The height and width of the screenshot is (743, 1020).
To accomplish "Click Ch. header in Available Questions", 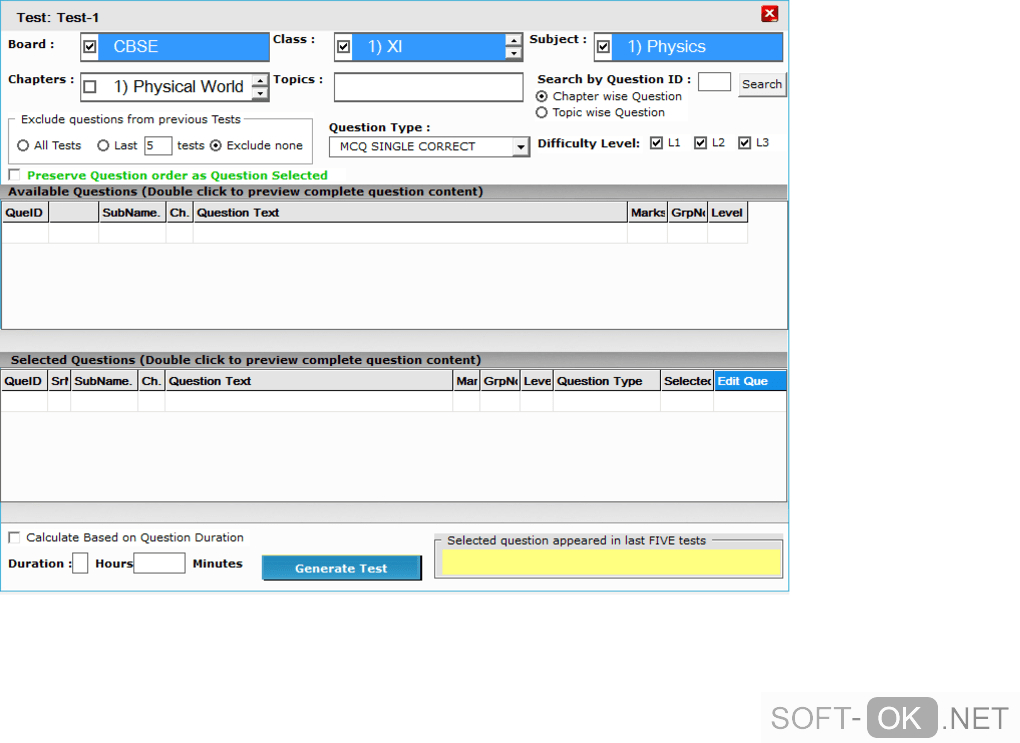I will click(x=180, y=213).
